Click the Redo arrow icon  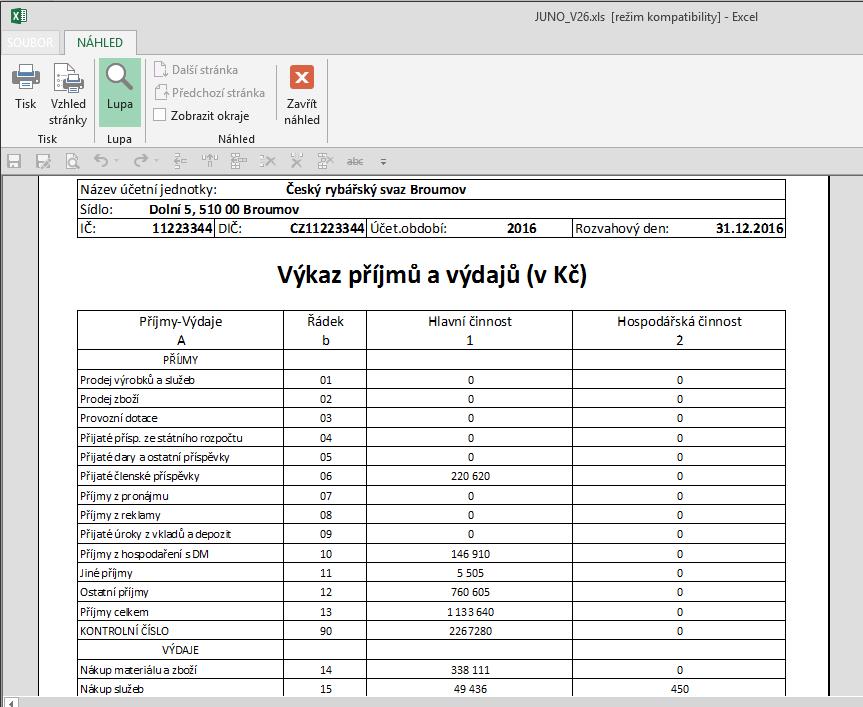pyautogui.click(x=141, y=160)
